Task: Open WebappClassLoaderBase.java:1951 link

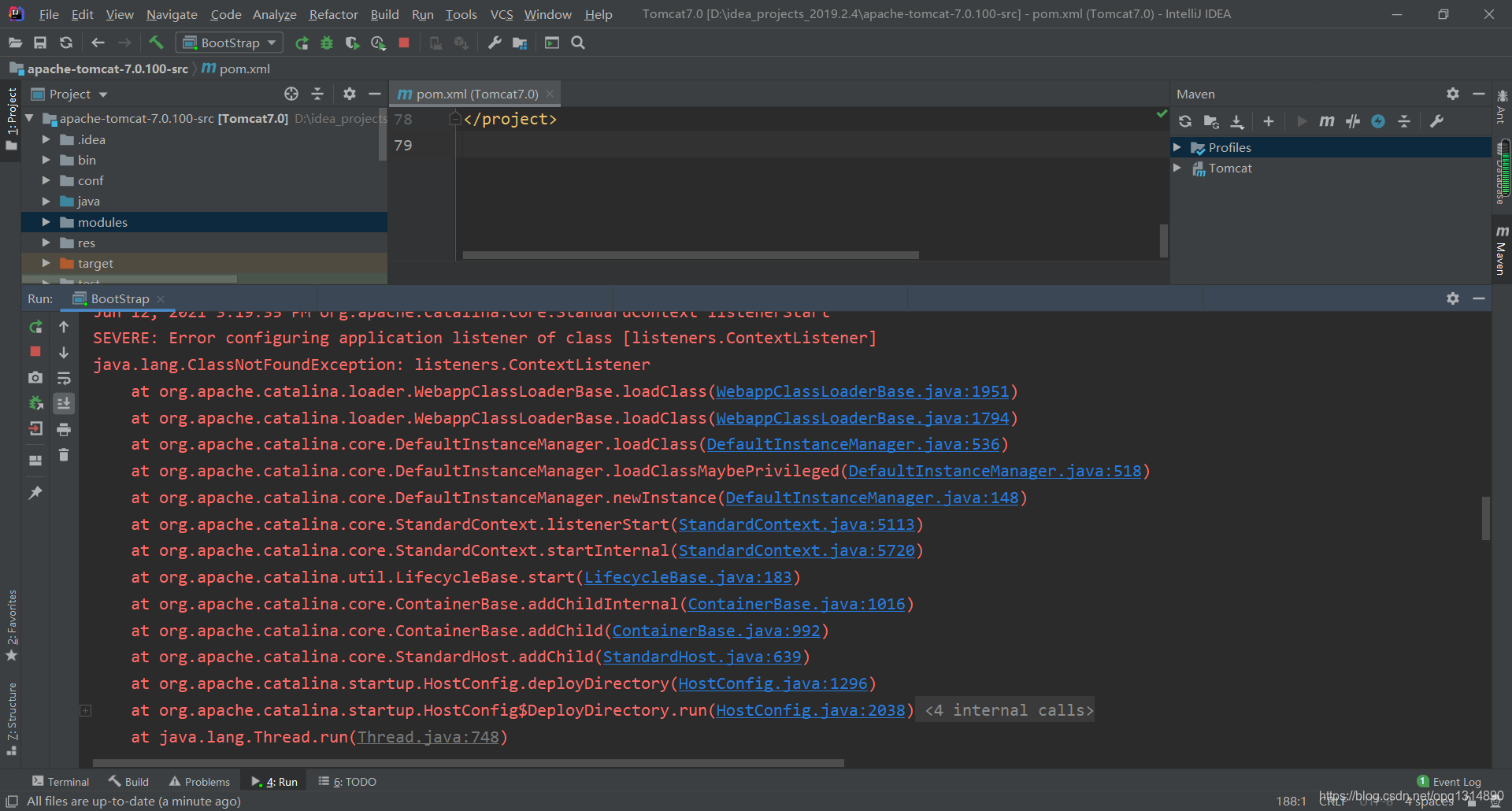Action: click(x=862, y=391)
